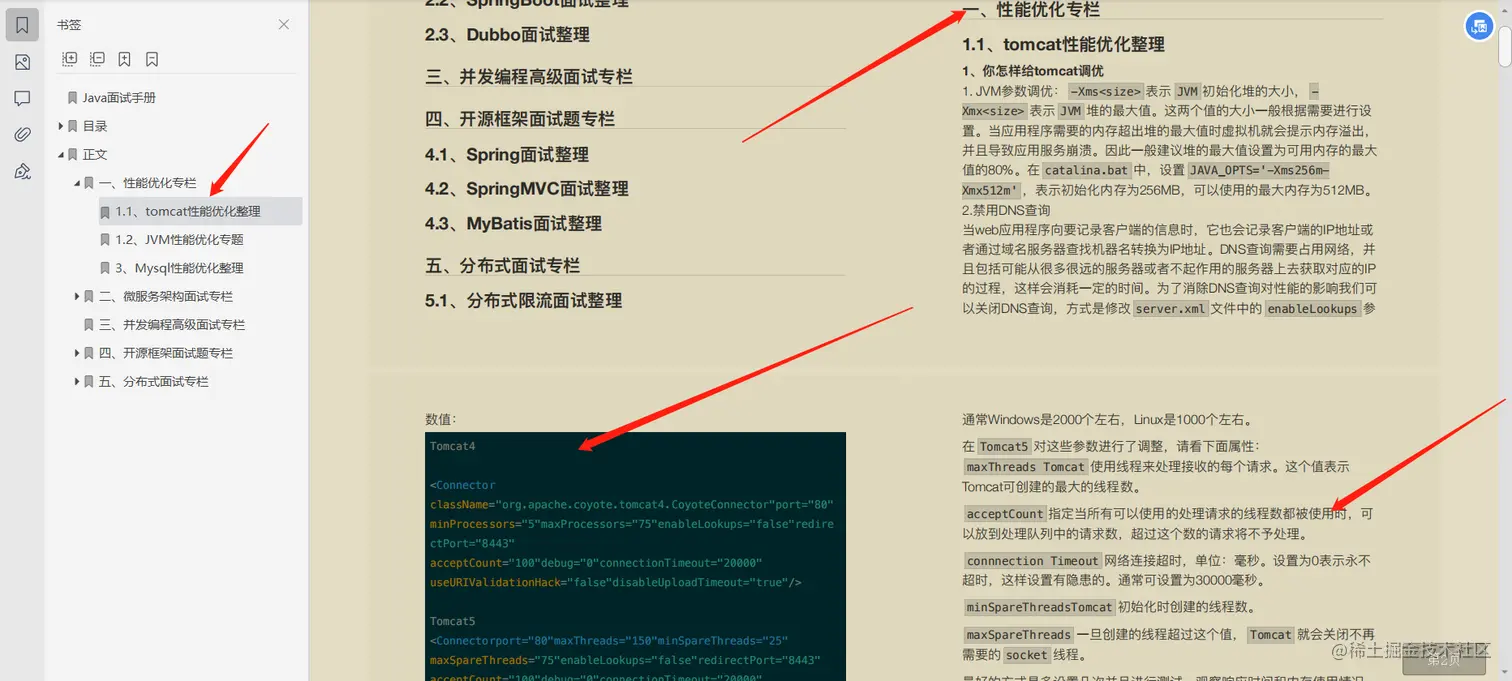The width and height of the screenshot is (1512, 681).
Task: Click the add bookmark icon with plus
Action: point(124,59)
